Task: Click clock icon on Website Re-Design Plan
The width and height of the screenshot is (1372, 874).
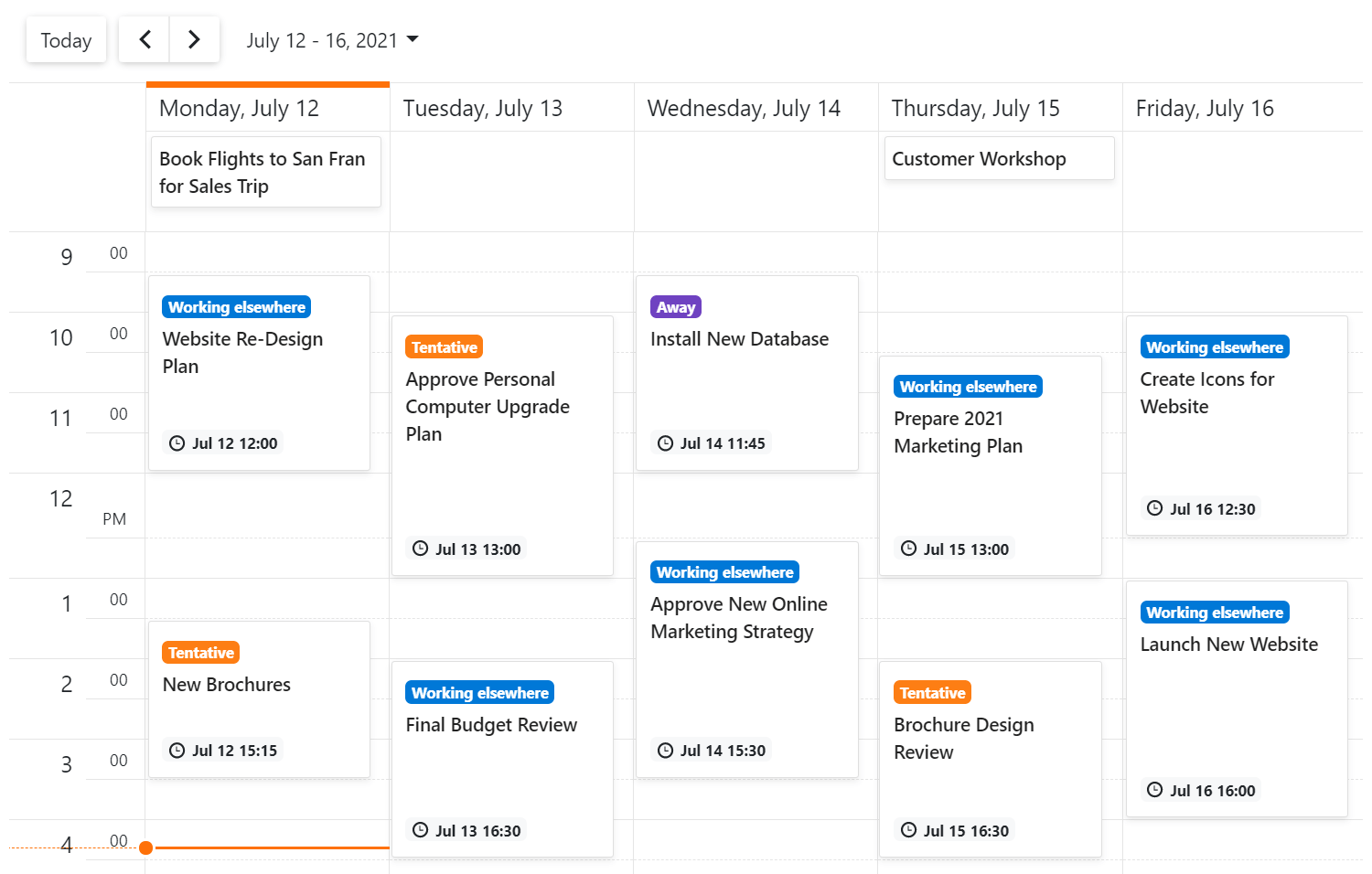Action: [x=177, y=443]
